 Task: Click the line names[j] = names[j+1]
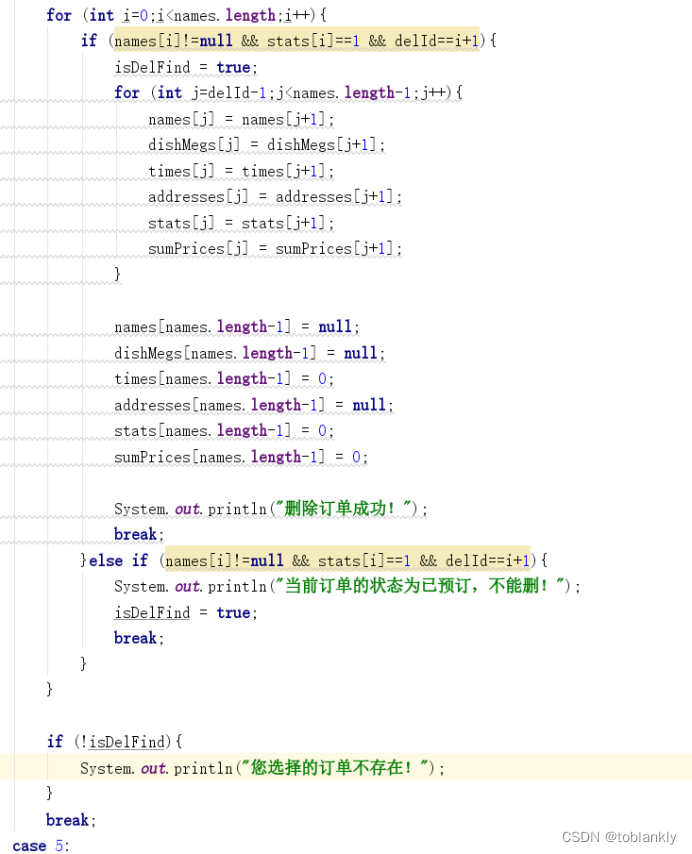coord(241,119)
